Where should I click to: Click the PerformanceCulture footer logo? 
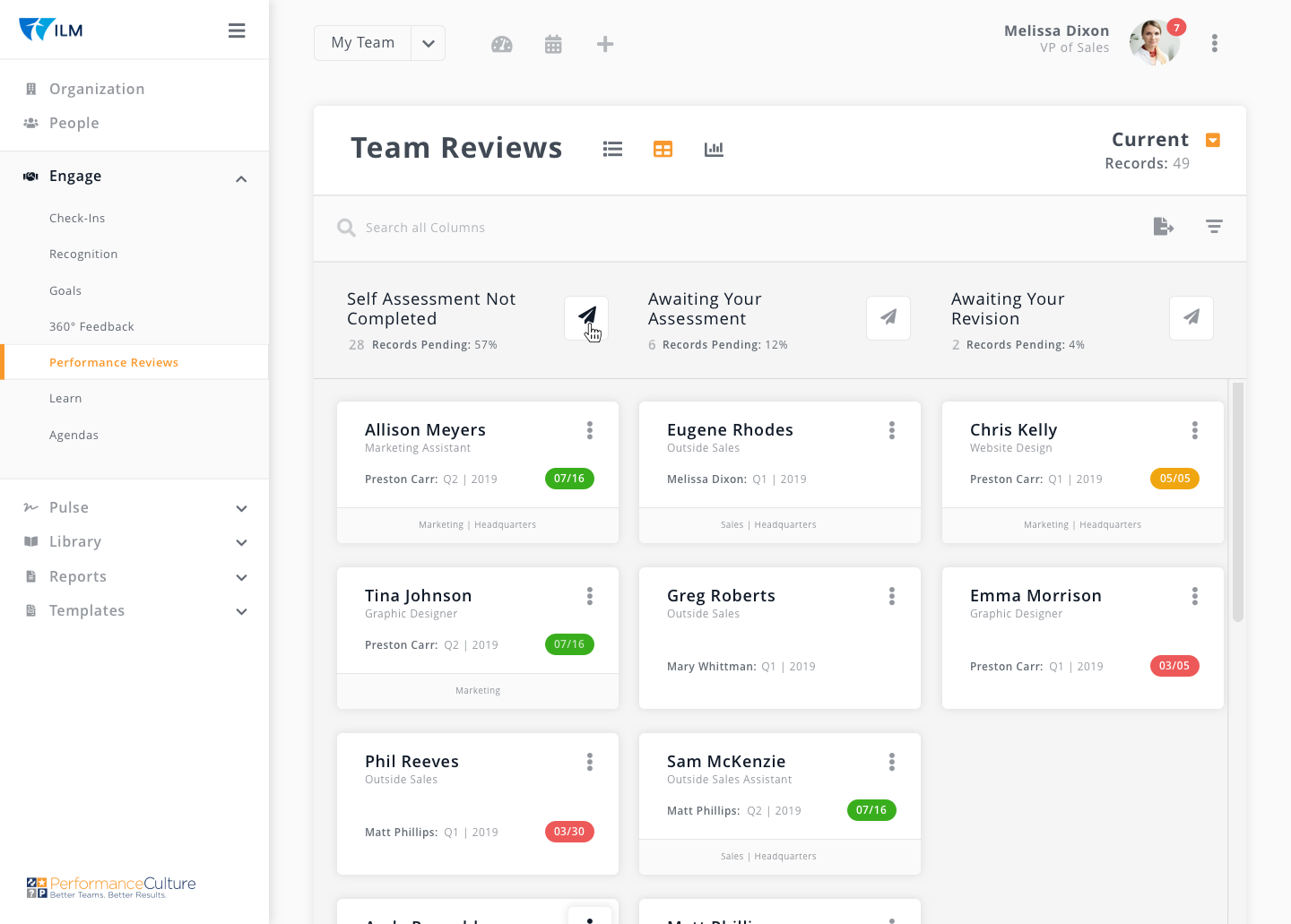(x=111, y=887)
